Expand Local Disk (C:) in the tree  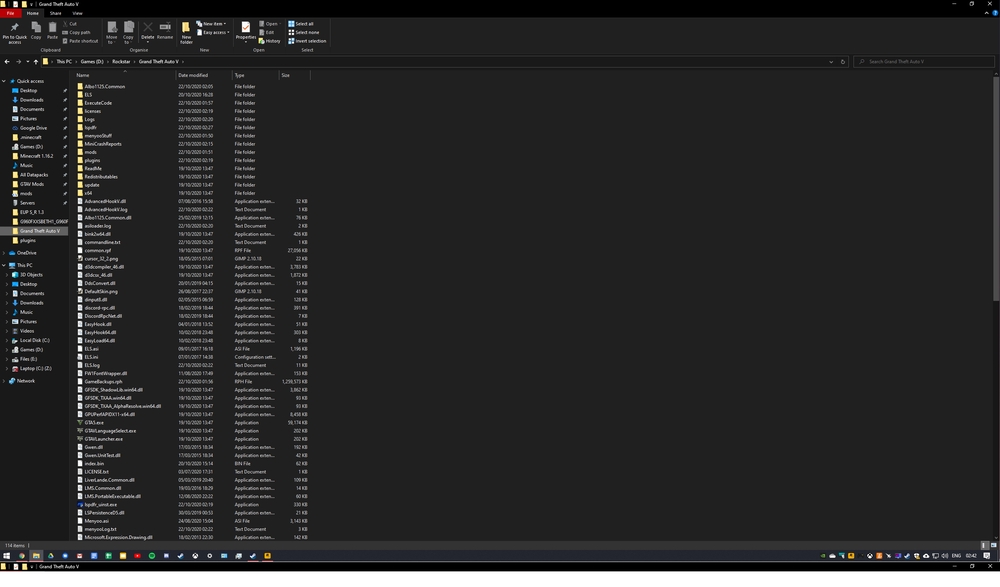(8, 341)
